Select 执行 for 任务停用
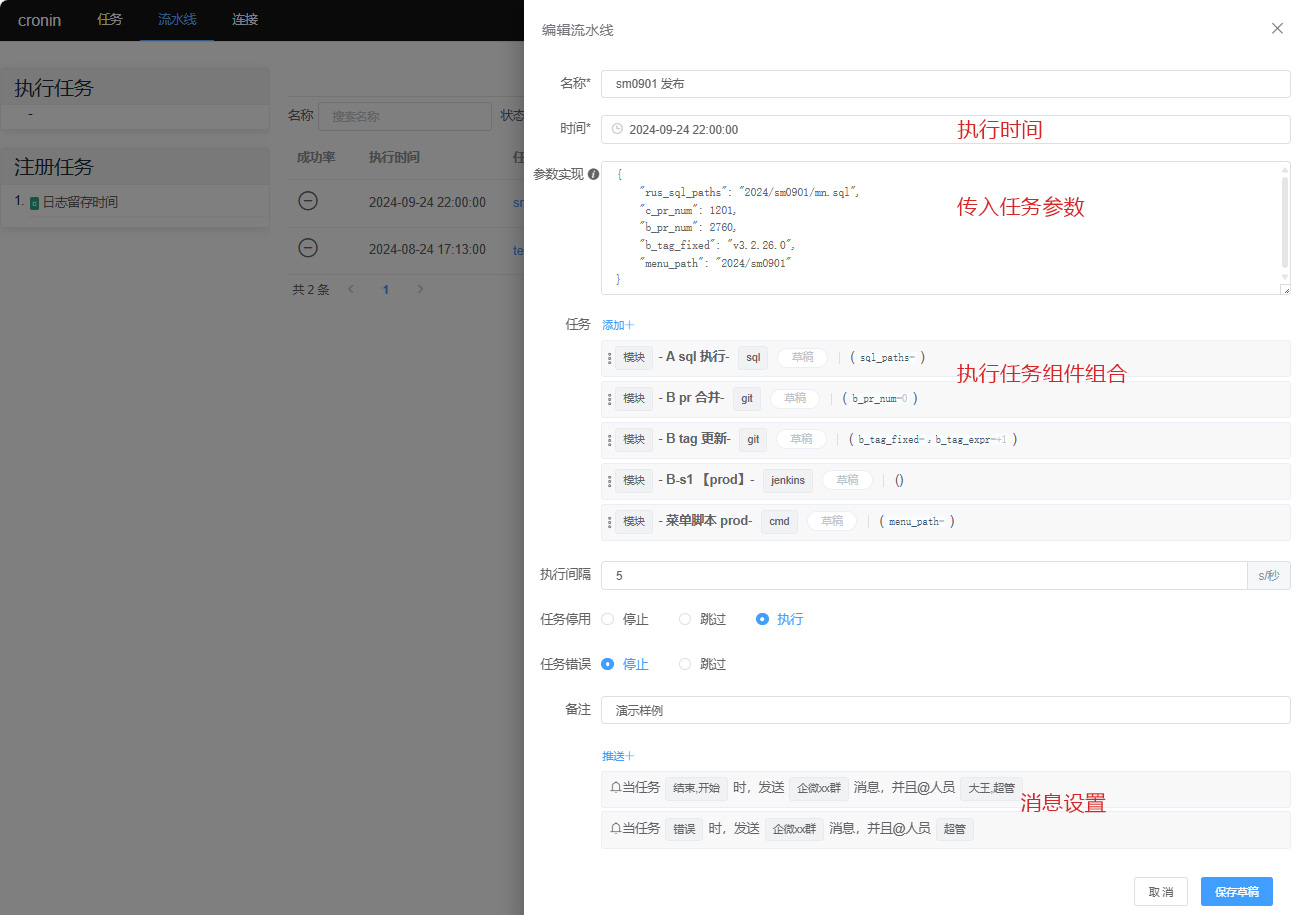The width and height of the screenshot is (1296, 915). pyautogui.click(x=780, y=619)
